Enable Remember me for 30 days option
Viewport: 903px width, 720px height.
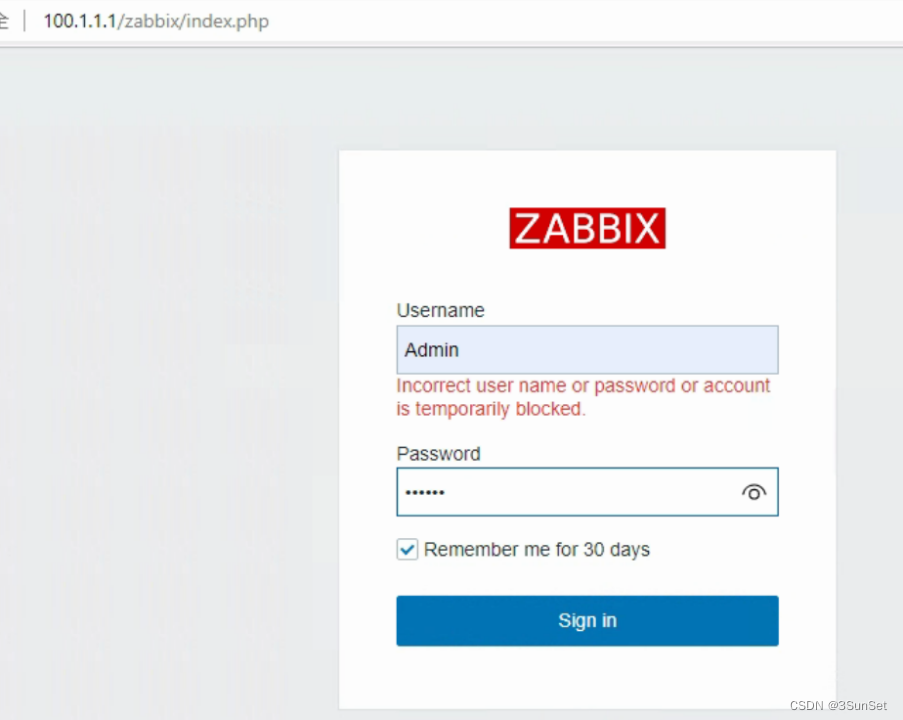point(407,549)
